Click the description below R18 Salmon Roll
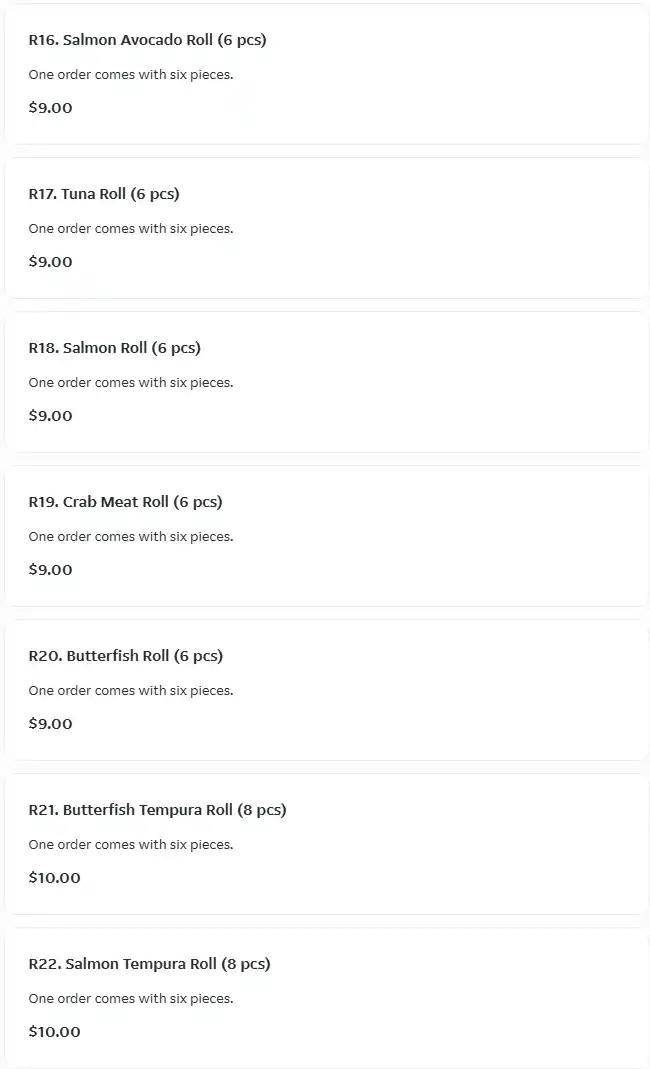Image resolution: width=650 pixels, height=1069 pixels. pyautogui.click(x=130, y=383)
